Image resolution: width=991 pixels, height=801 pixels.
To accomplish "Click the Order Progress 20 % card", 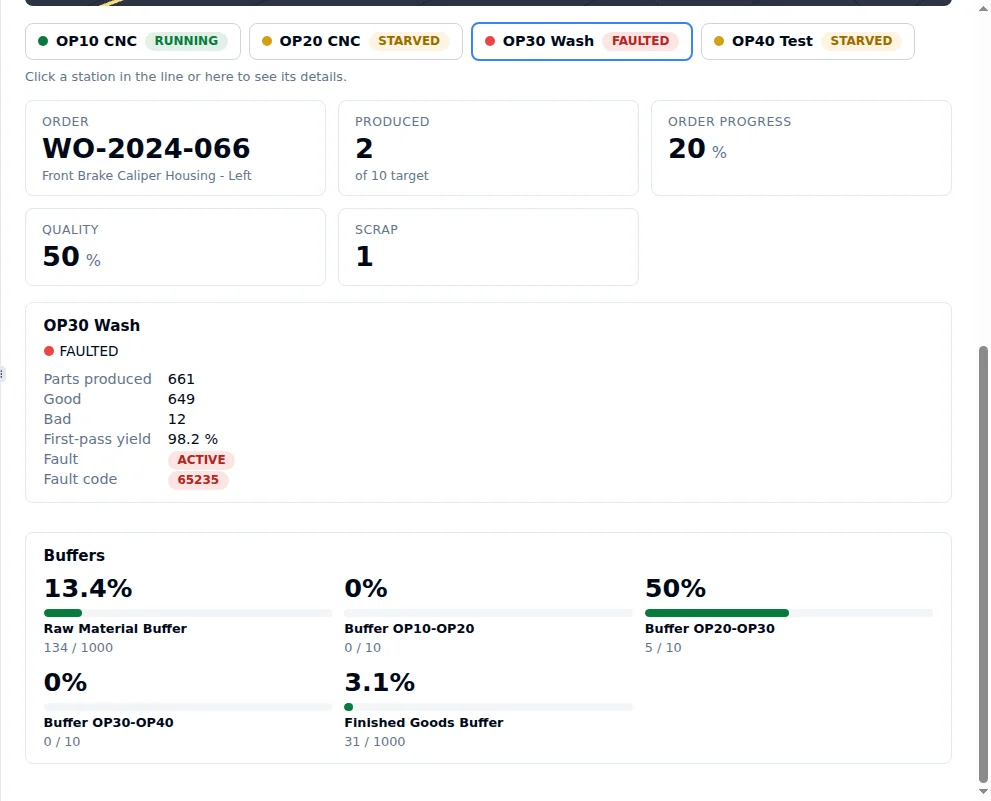I will (x=801, y=148).
